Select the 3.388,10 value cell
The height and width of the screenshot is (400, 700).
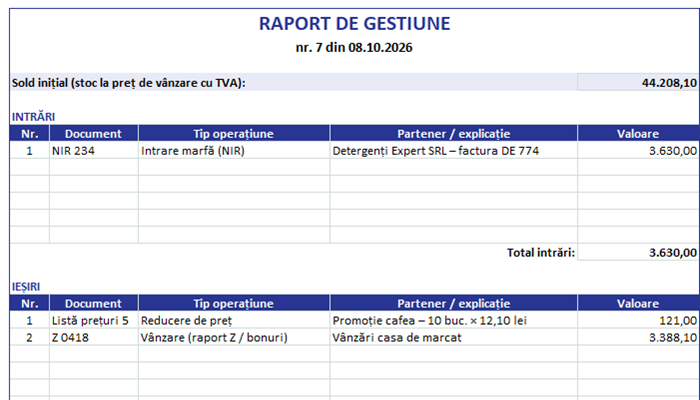638,337
